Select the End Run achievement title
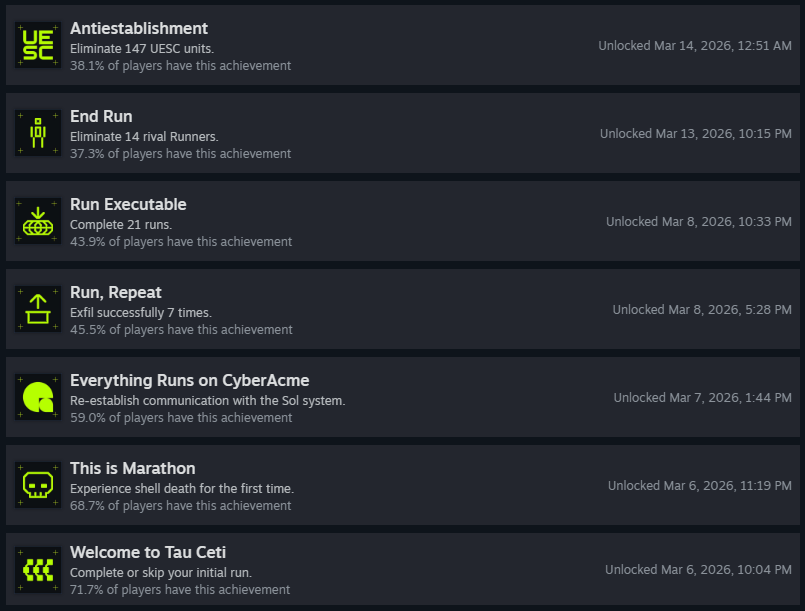This screenshot has height=611, width=805. tap(101, 117)
